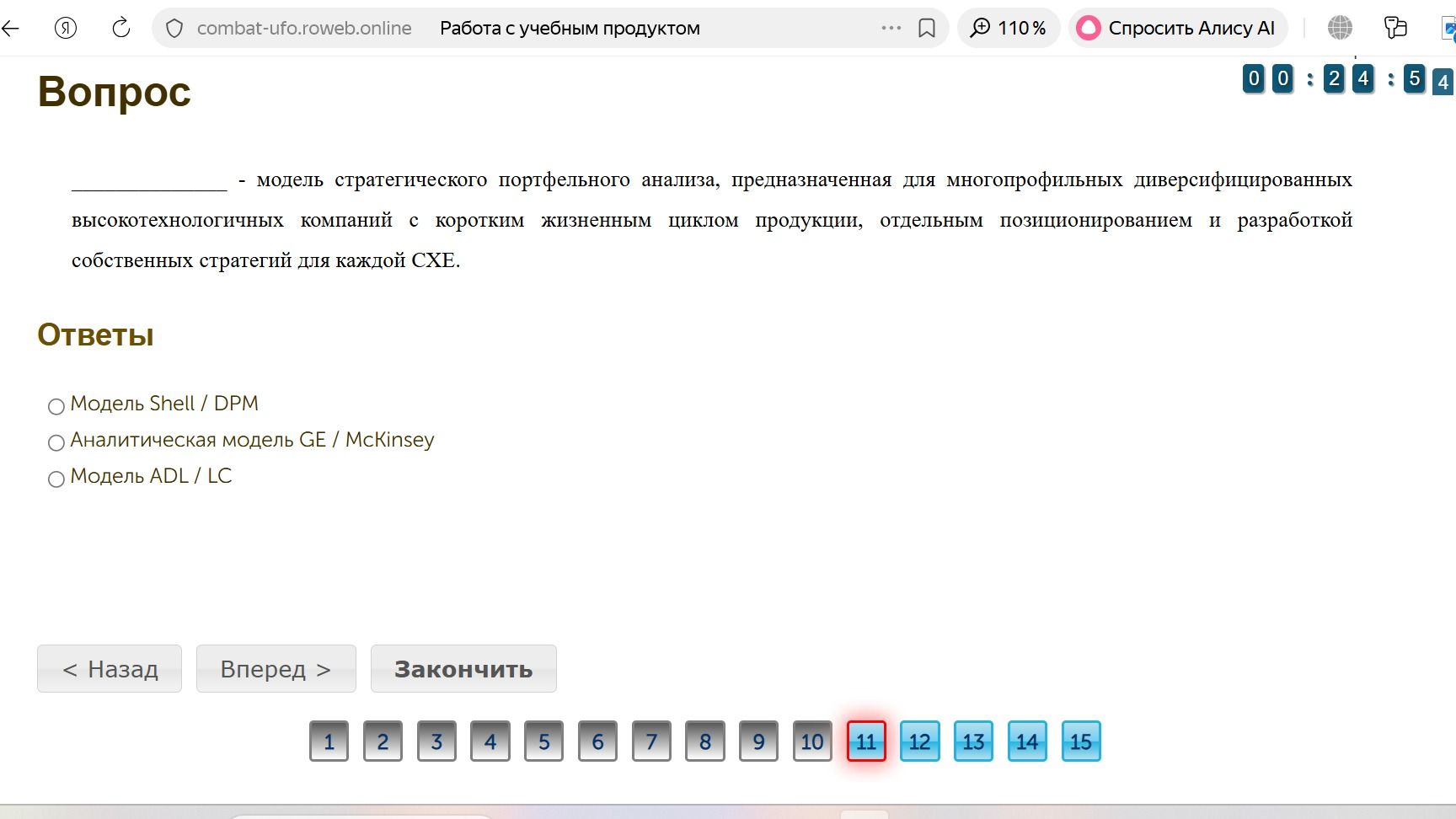Reload the page with refresh icon
The height and width of the screenshot is (819, 1456).
pyautogui.click(x=121, y=28)
